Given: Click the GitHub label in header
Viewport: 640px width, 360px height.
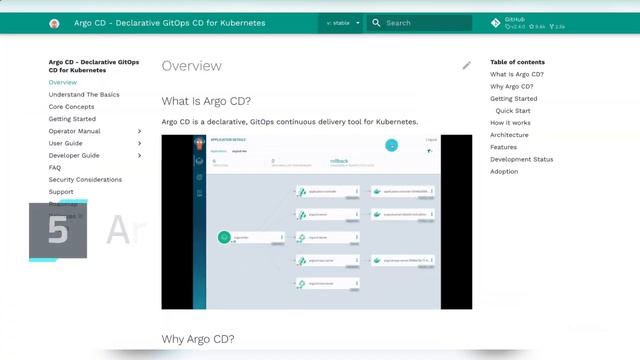Looking at the screenshot, I should tap(514, 20).
